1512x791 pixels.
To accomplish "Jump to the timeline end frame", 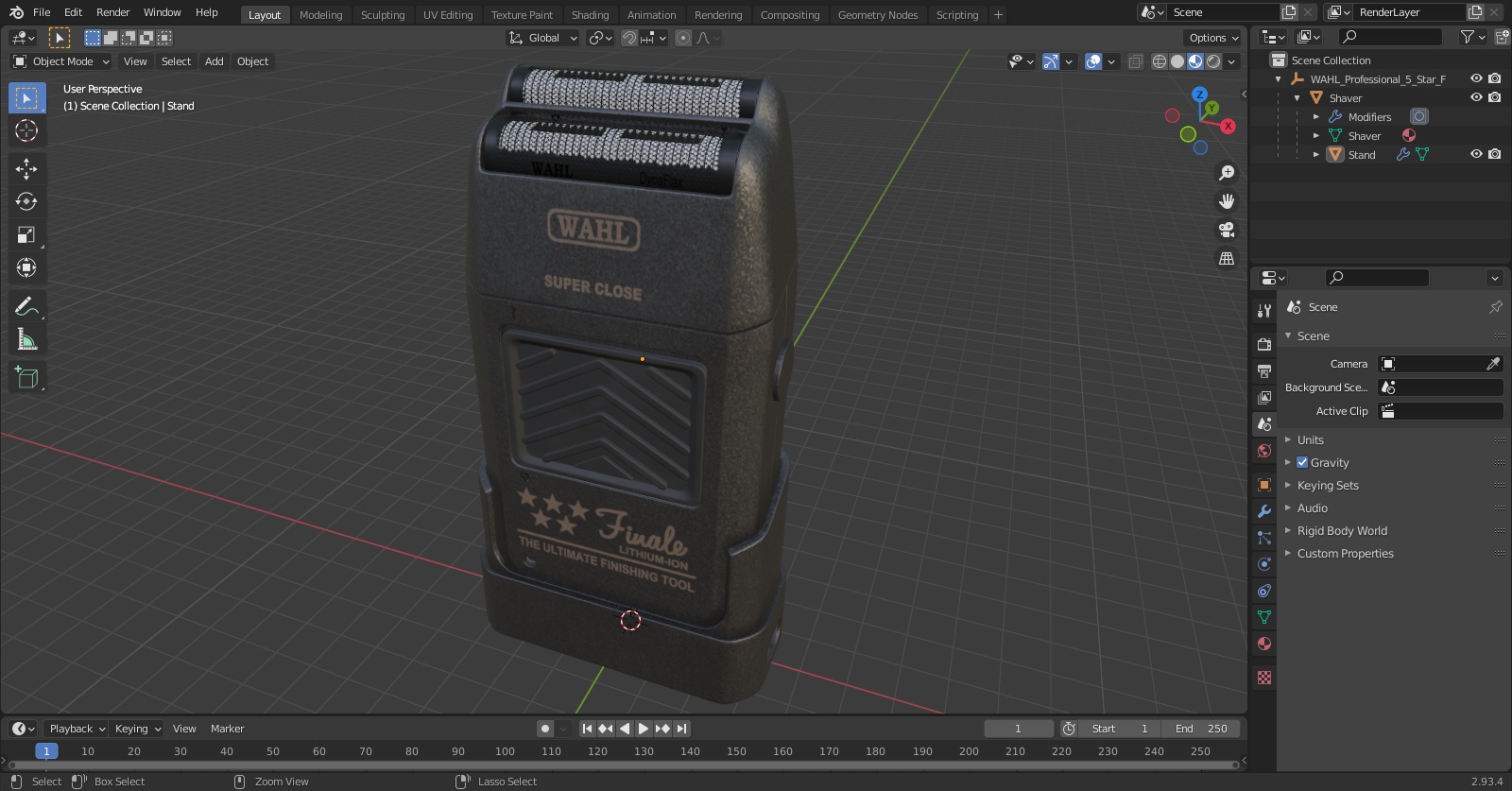I will click(x=681, y=729).
